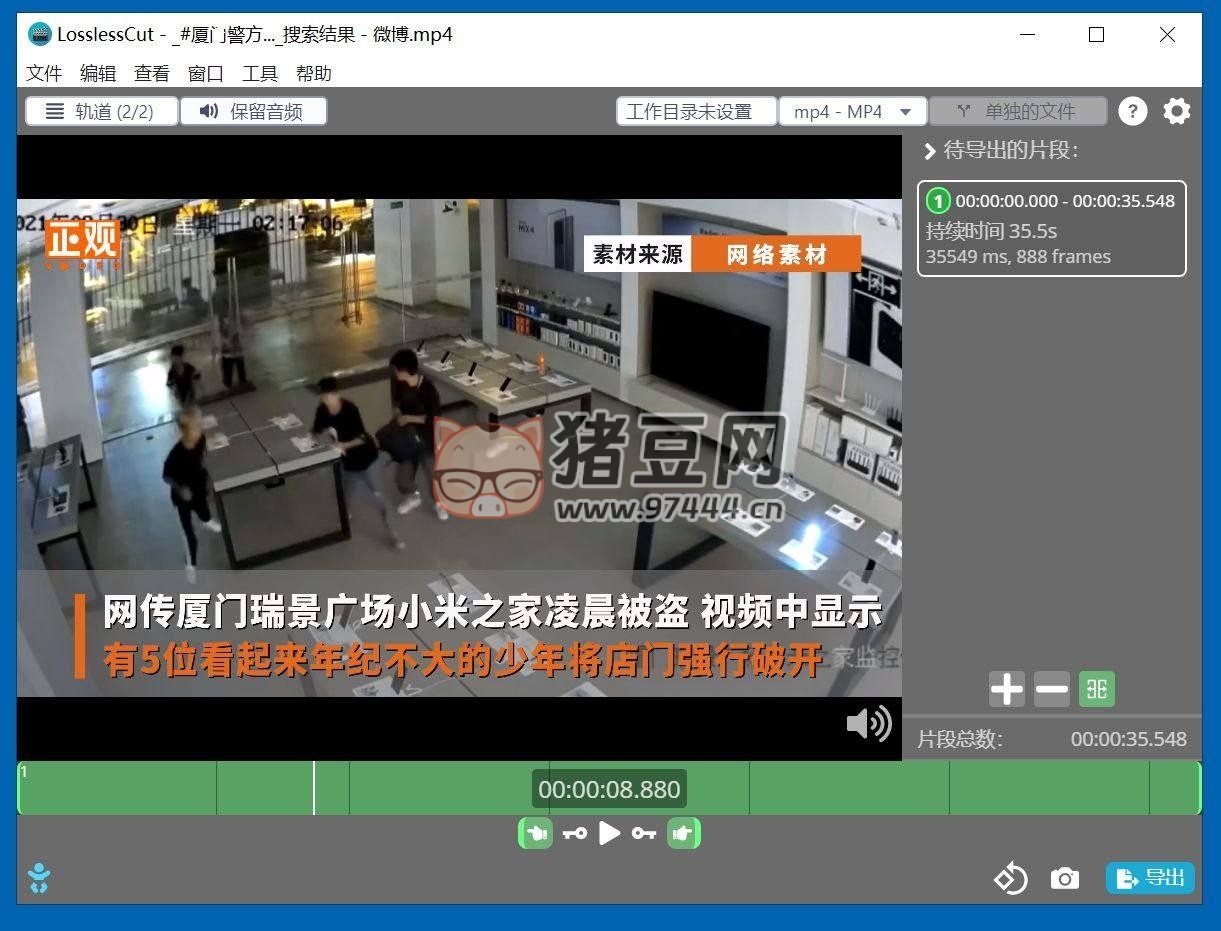Screen dimensions: 1221x931
Task: Set cut end with right hand icon
Action: pos(683,833)
